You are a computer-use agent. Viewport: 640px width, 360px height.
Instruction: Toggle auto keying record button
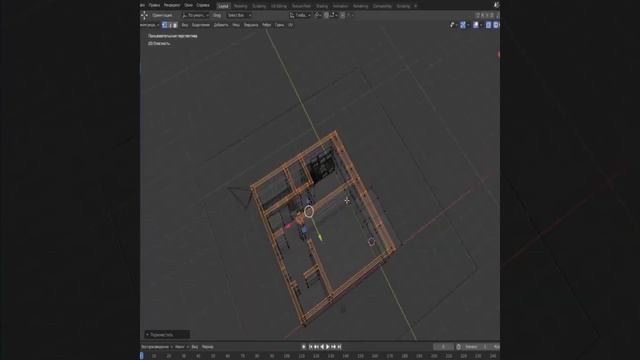(x=304, y=347)
